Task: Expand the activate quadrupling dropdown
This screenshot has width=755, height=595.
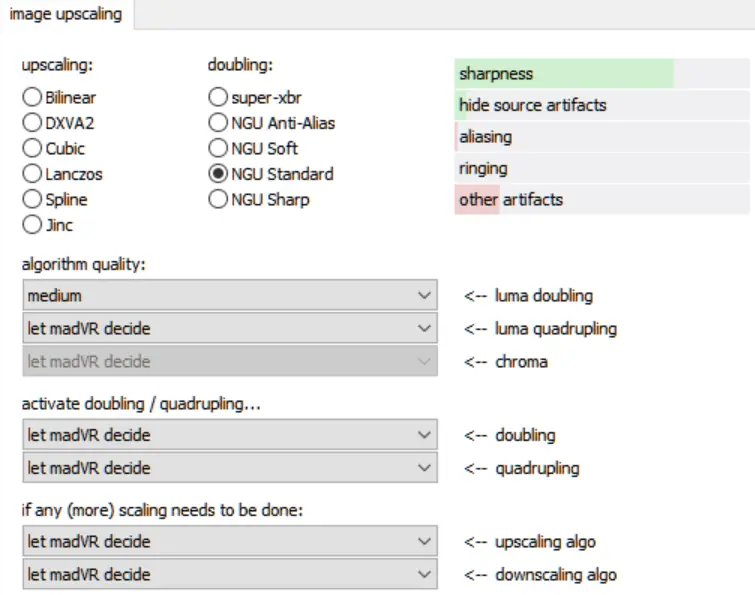Action: tap(229, 468)
